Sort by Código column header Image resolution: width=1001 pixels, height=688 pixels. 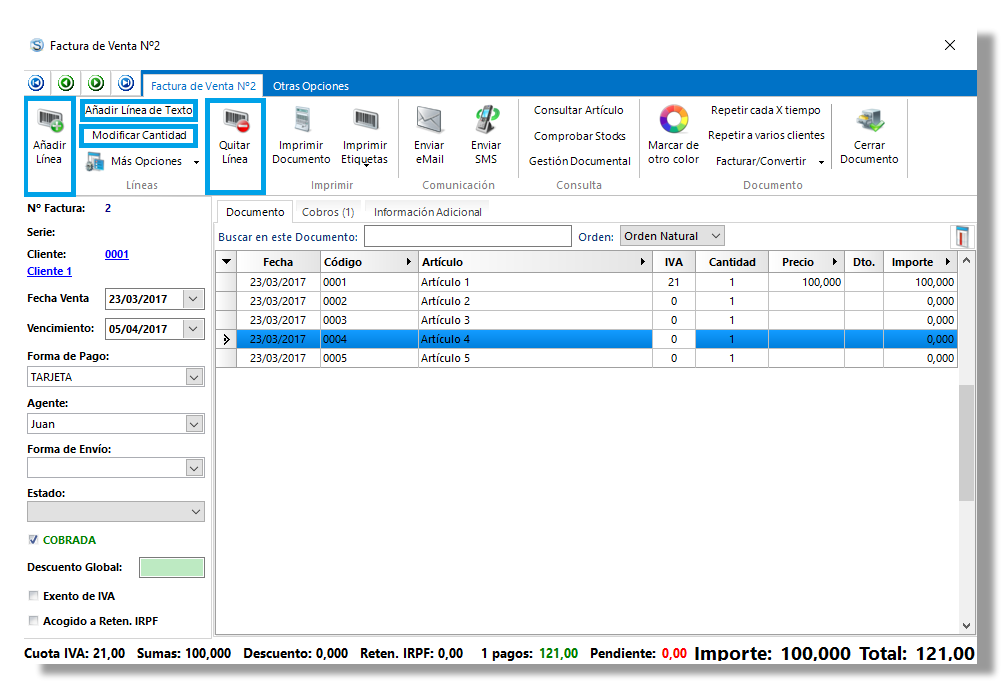click(x=369, y=262)
